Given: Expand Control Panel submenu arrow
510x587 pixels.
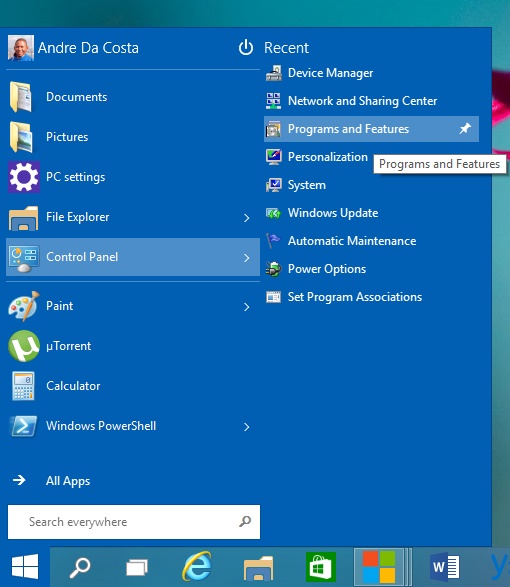Looking at the screenshot, I should point(246,258).
